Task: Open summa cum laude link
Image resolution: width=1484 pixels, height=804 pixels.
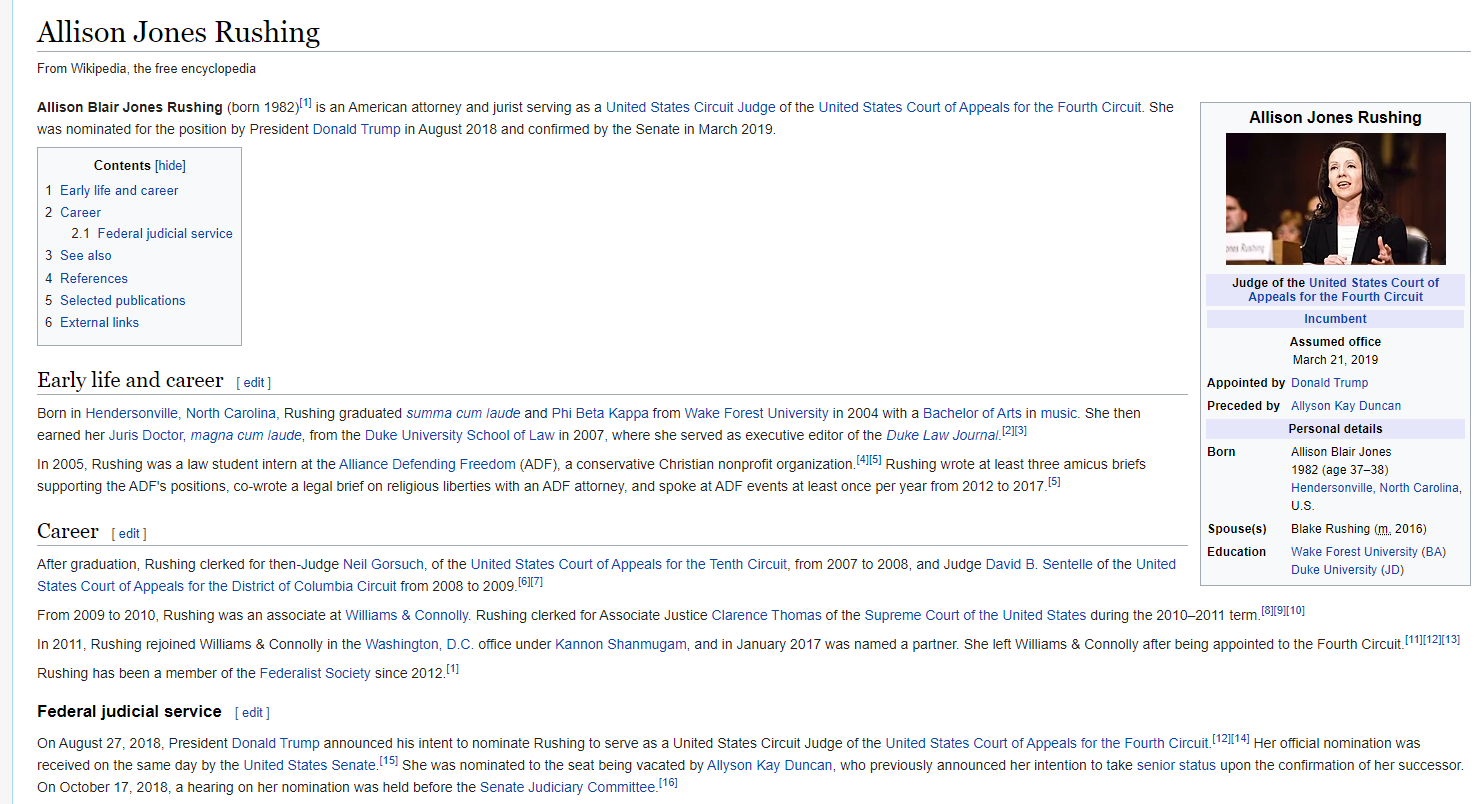Action: (463, 413)
